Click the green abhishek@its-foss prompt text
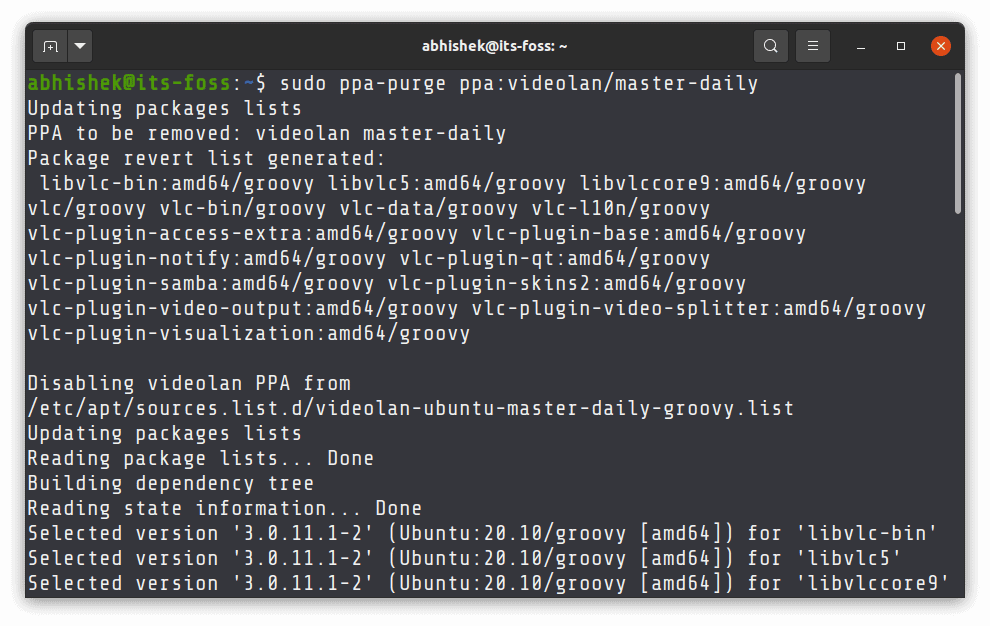 [x=129, y=83]
